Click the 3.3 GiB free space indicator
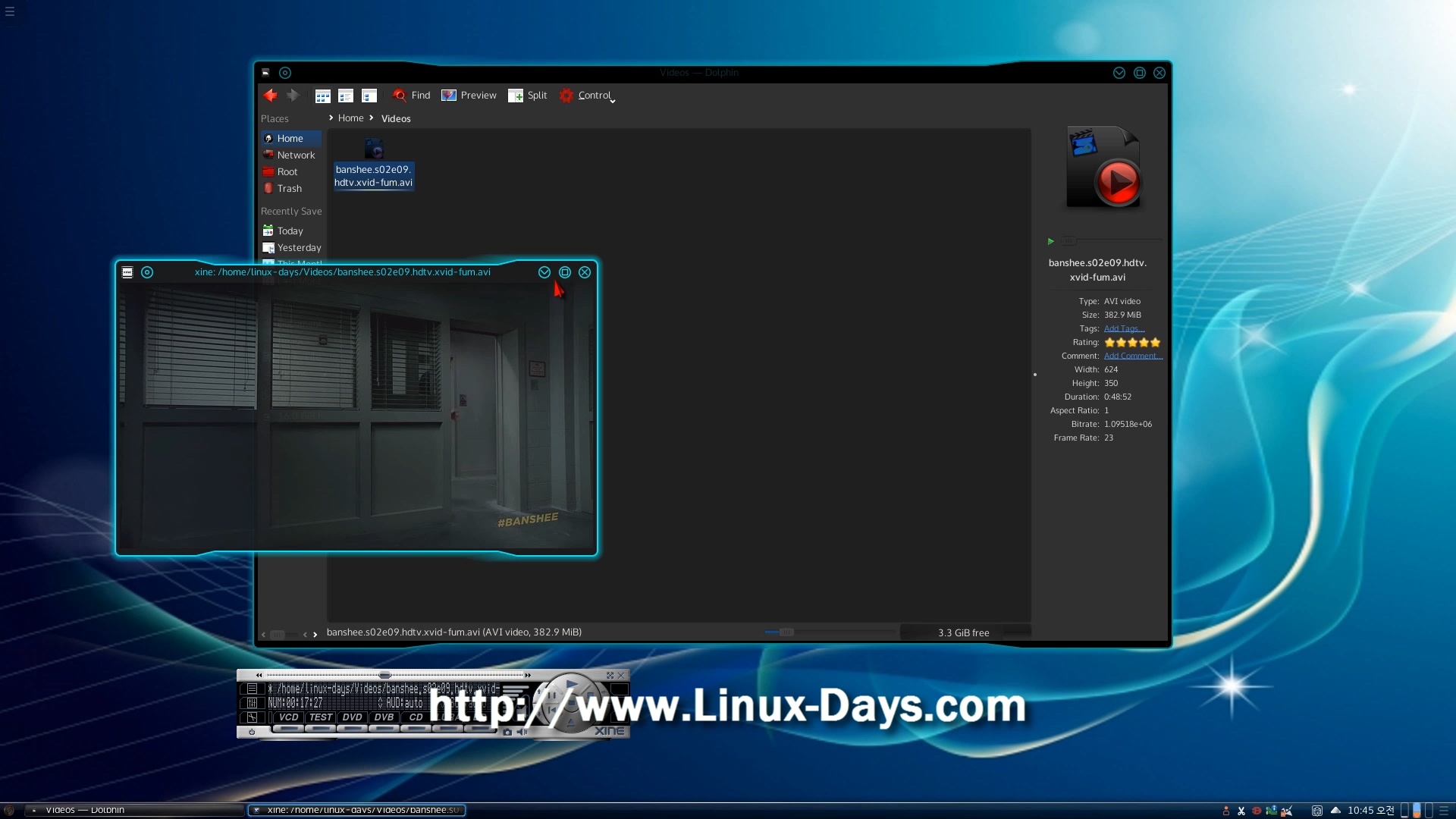 [965, 632]
